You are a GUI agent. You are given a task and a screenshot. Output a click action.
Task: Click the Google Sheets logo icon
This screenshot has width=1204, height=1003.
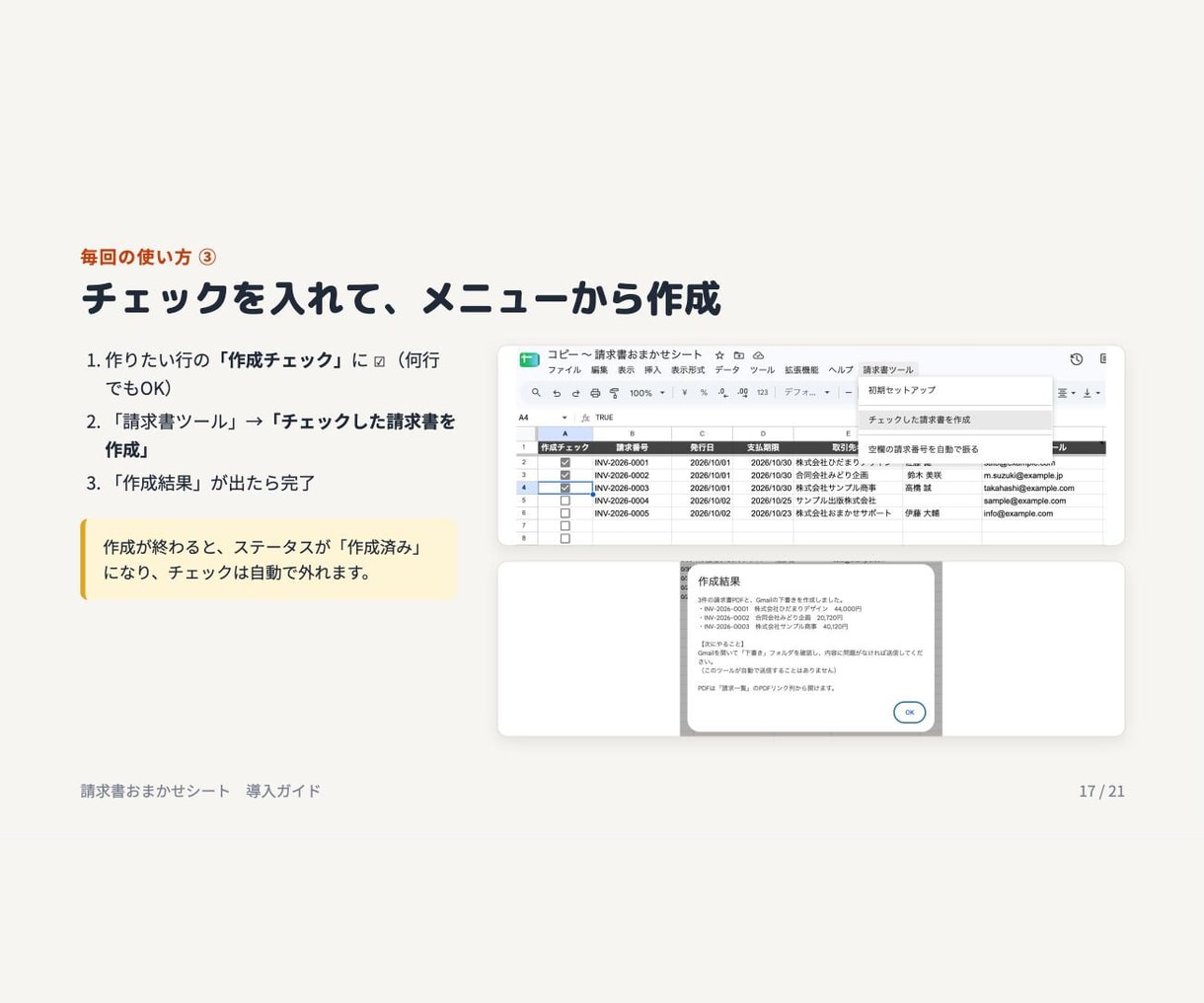pos(529,360)
